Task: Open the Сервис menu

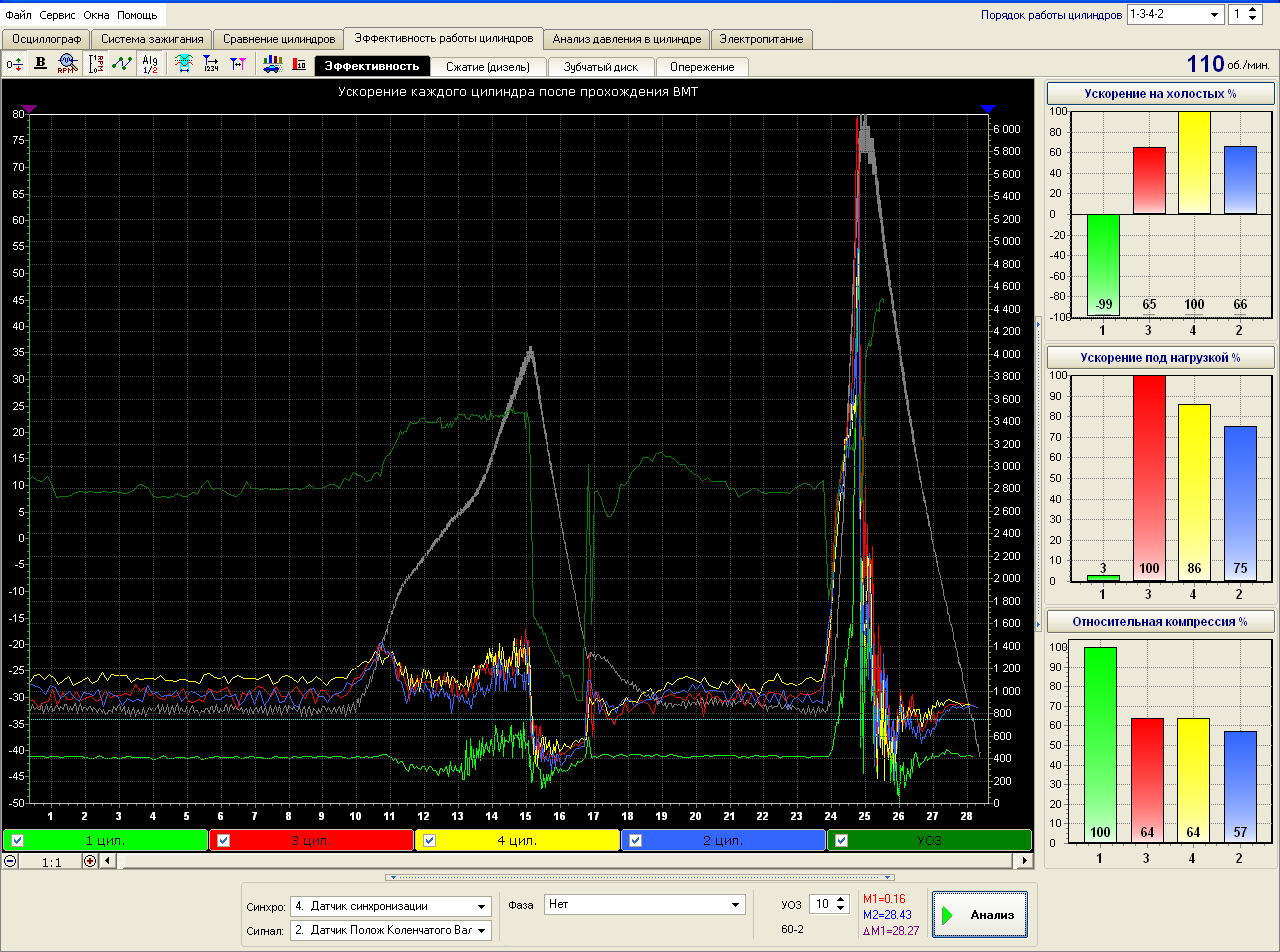Action: tap(58, 15)
